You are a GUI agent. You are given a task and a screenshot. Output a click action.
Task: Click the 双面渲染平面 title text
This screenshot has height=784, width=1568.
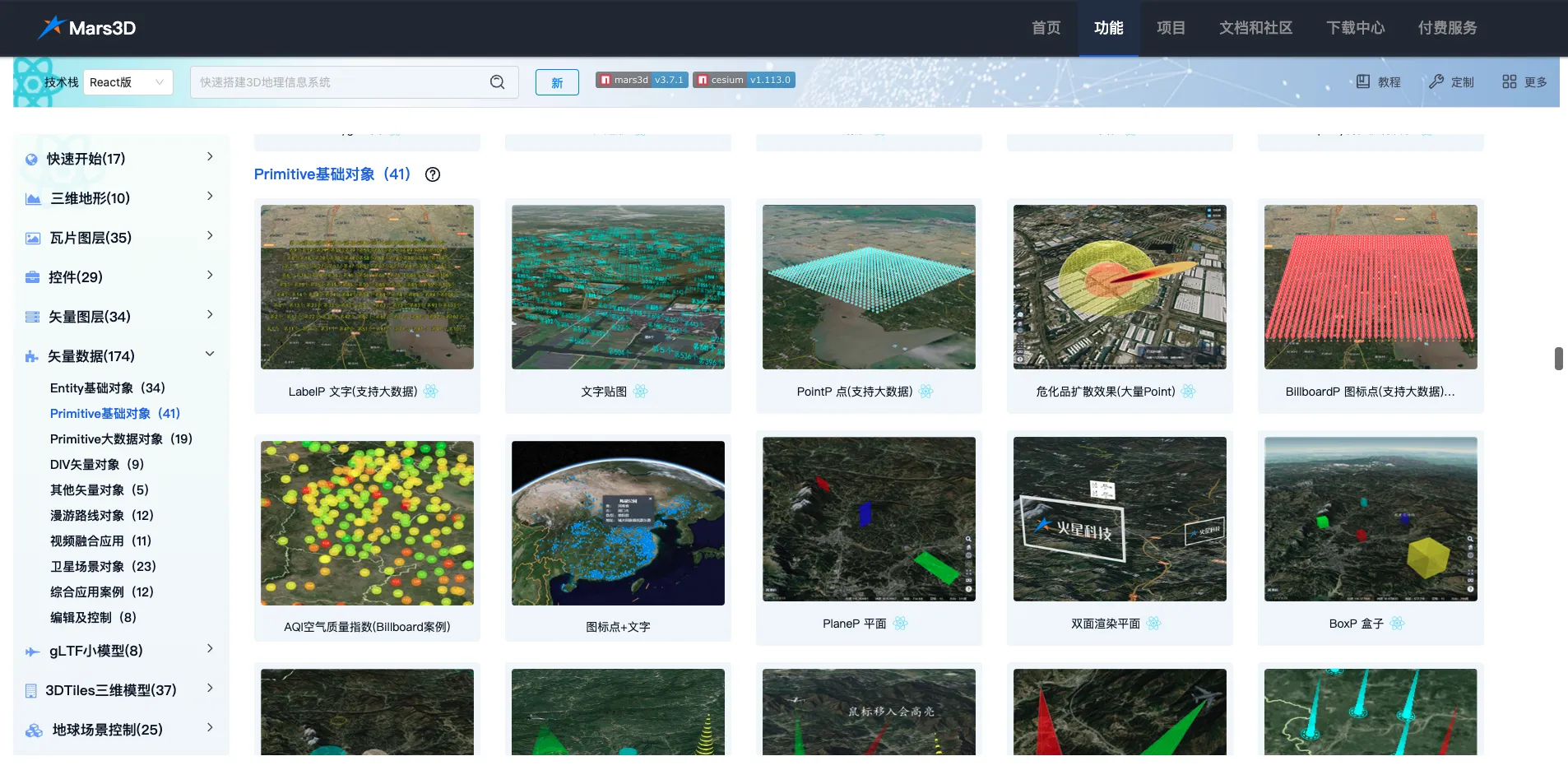[1106, 624]
